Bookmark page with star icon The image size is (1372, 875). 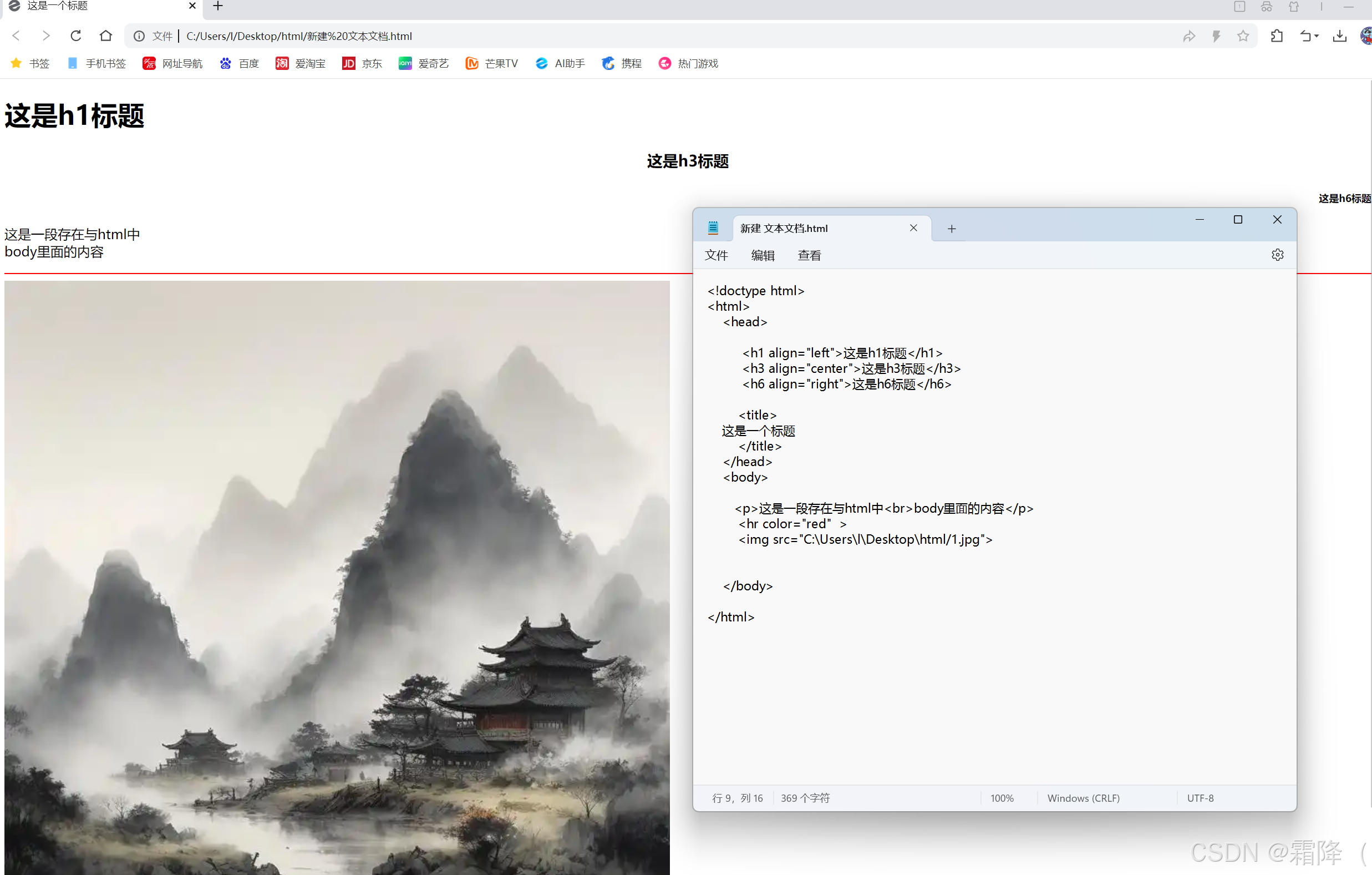coord(1243,37)
